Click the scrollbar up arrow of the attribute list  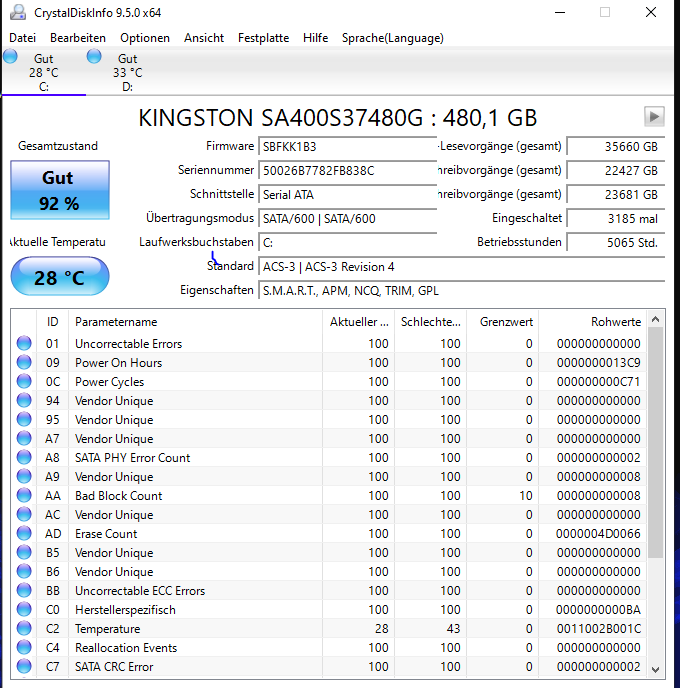coord(655,319)
